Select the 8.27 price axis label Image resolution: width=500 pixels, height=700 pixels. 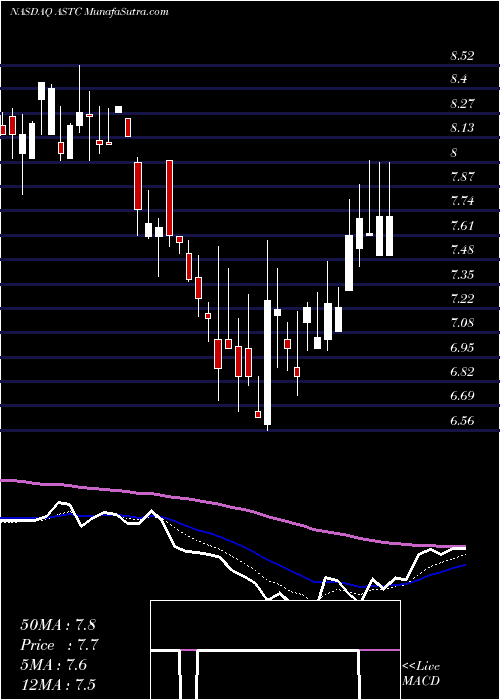[x=462, y=104]
